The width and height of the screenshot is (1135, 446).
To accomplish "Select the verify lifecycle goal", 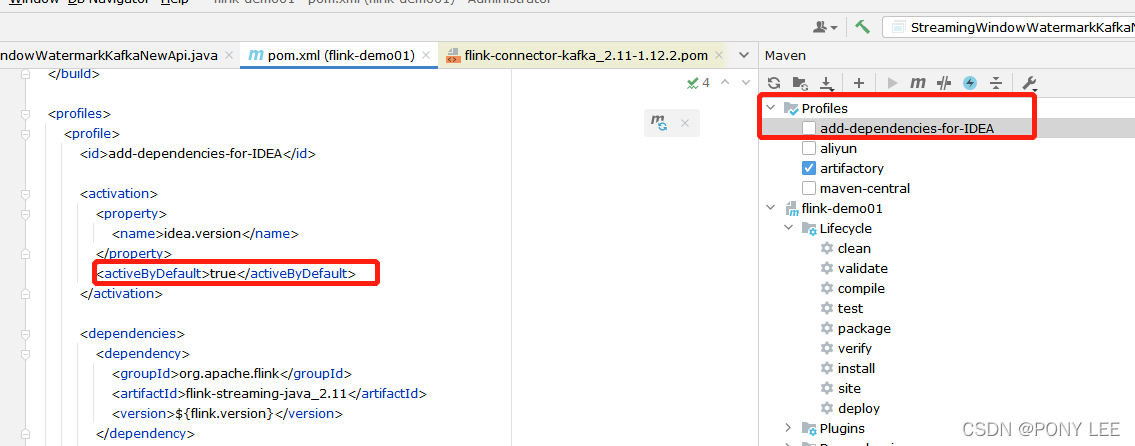I will tap(855, 348).
